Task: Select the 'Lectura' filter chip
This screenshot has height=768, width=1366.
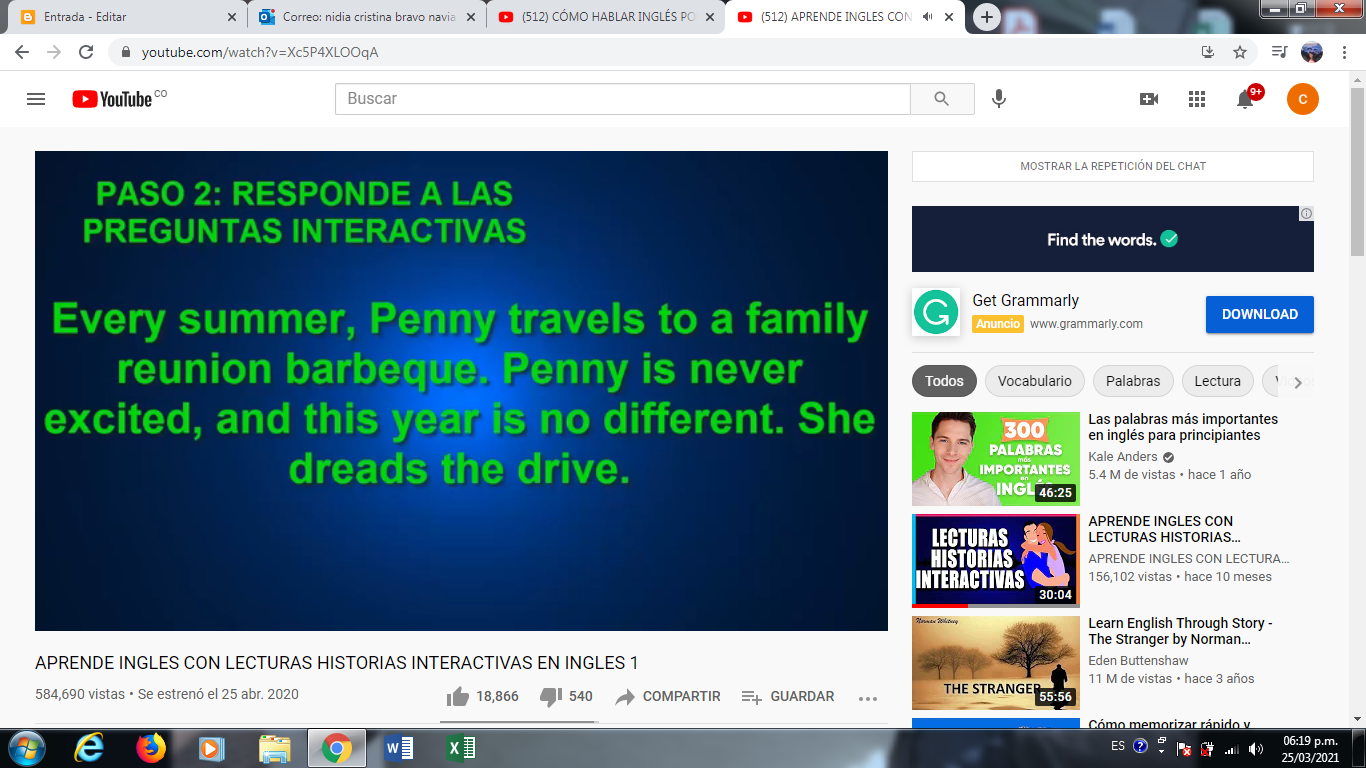Action: [1217, 381]
